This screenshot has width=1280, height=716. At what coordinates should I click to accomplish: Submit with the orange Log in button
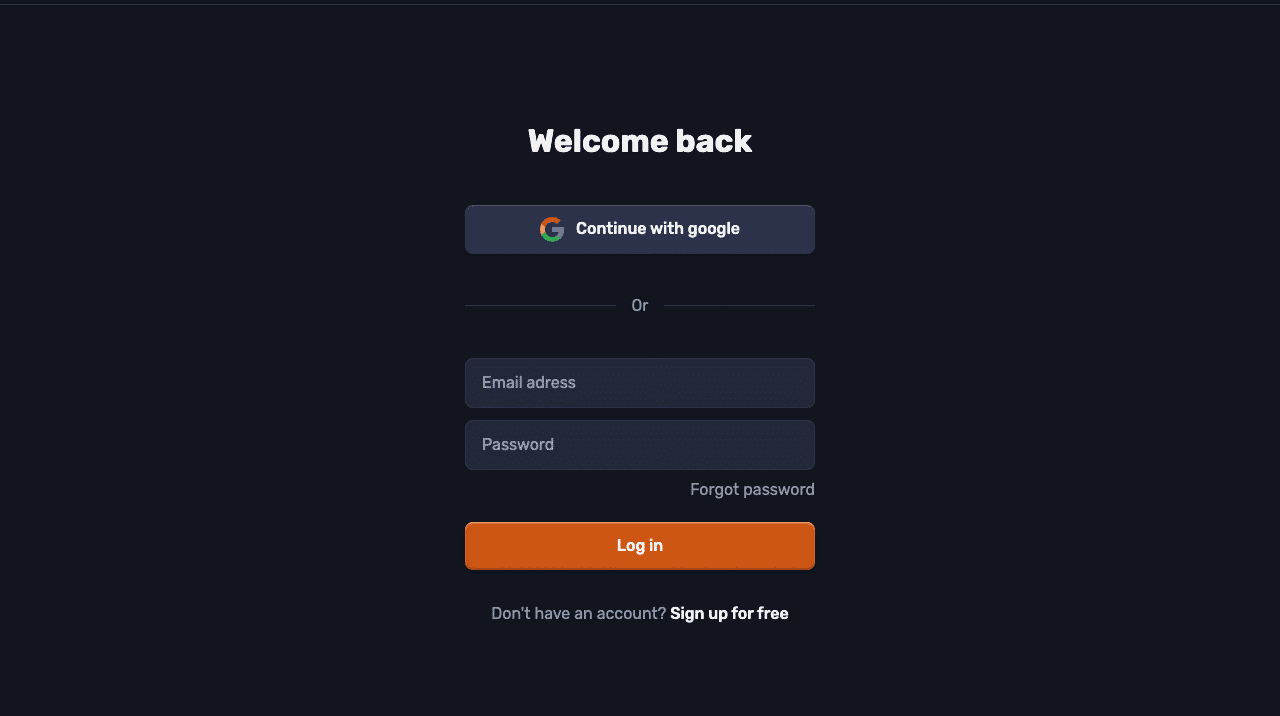point(640,546)
